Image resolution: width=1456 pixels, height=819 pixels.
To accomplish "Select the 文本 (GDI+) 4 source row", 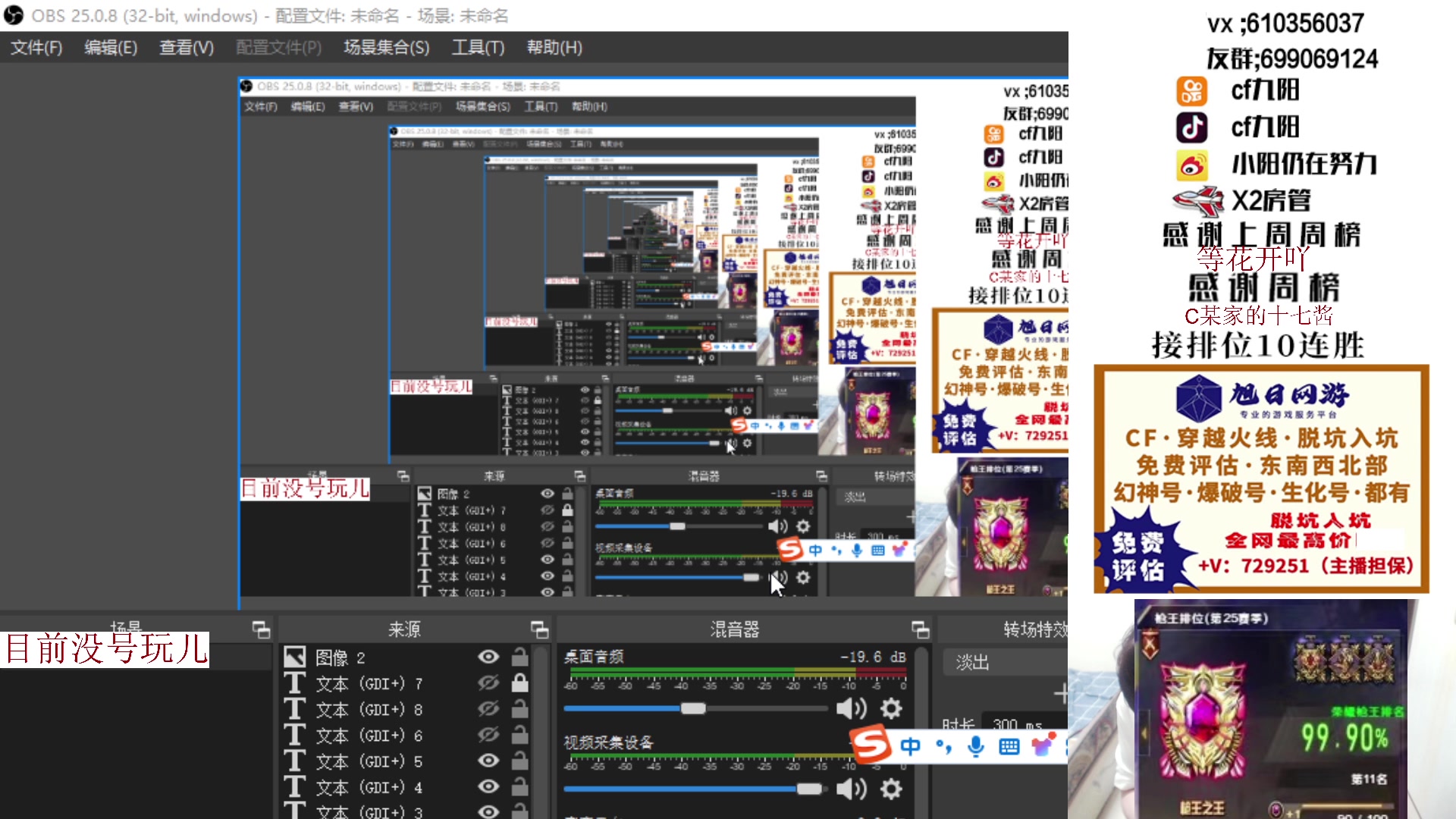I will coord(407,787).
